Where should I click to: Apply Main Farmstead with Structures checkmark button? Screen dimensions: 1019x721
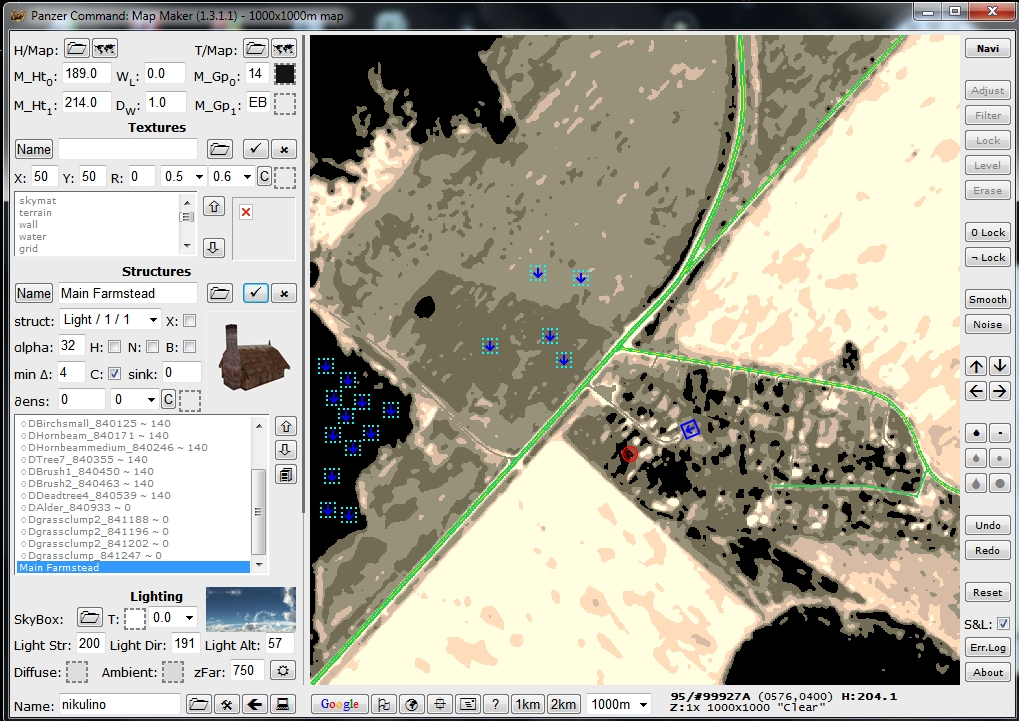point(255,293)
